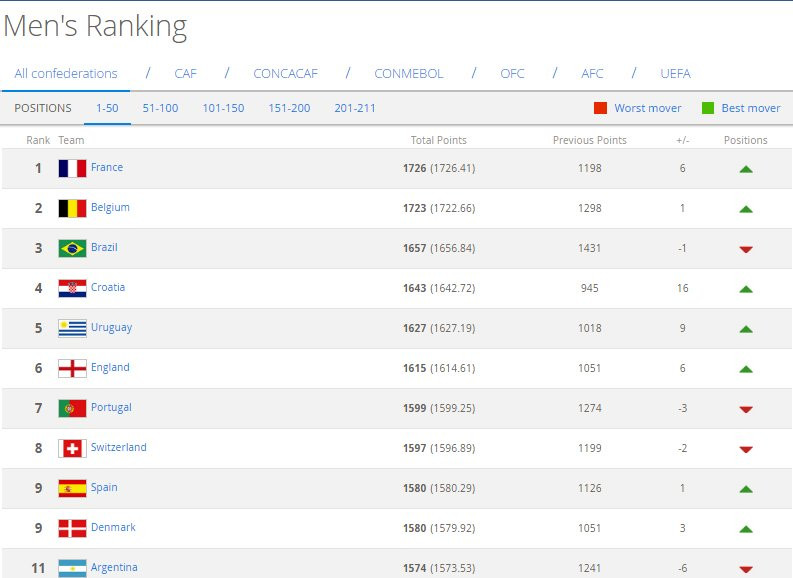Open the CONMEBOL confederation tab
The width and height of the screenshot is (793, 578).
click(408, 73)
